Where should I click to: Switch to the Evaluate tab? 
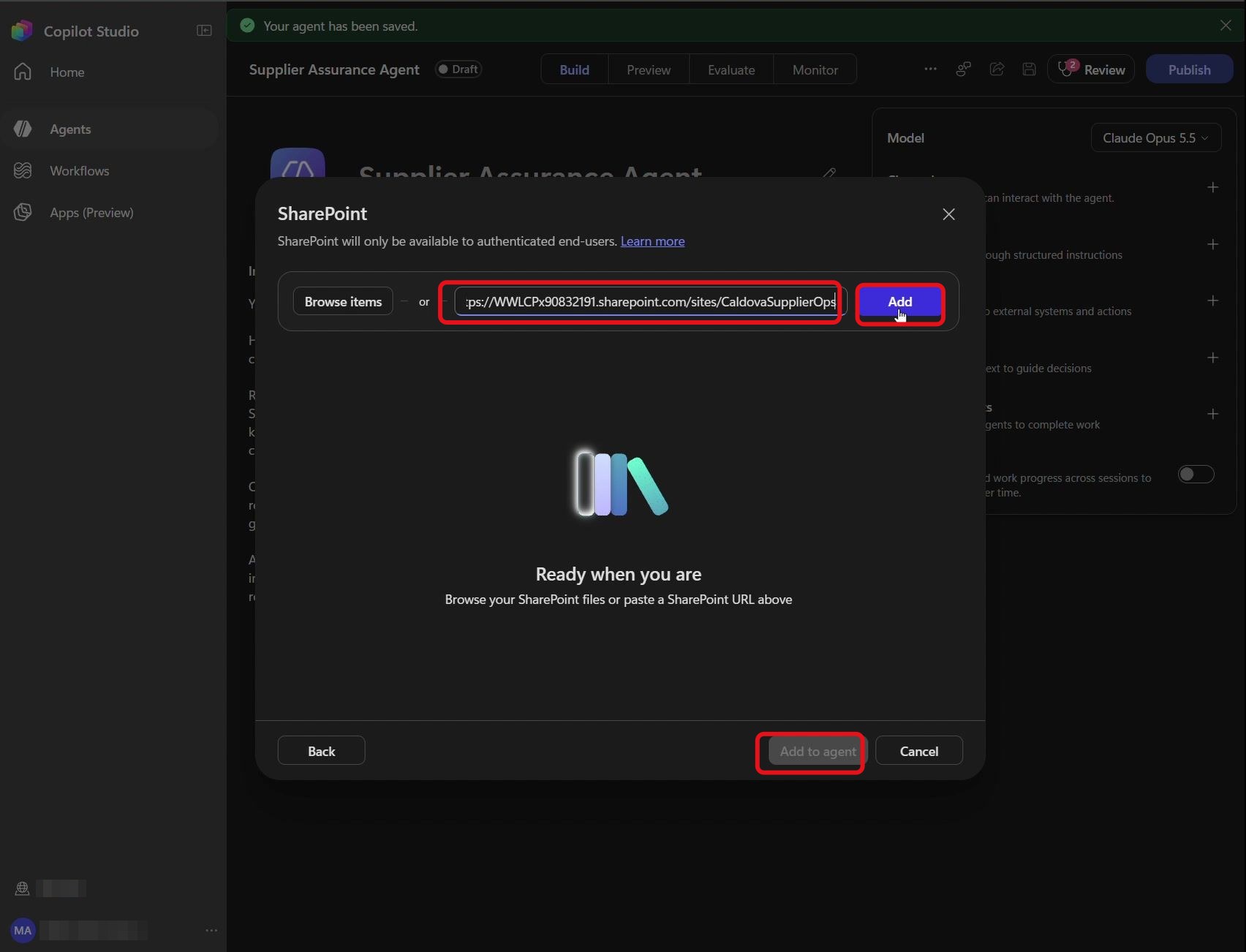coord(731,69)
